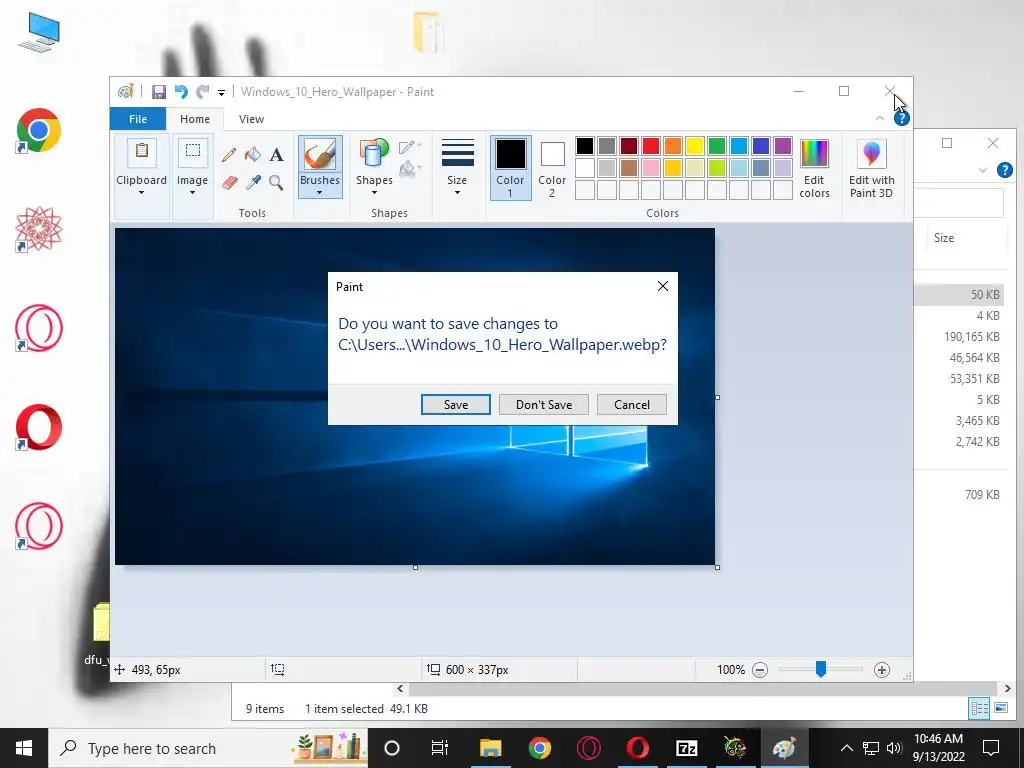Open 7-Zip from the taskbar
The width and height of the screenshot is (1024, 768).
click(x=686, y=748)
